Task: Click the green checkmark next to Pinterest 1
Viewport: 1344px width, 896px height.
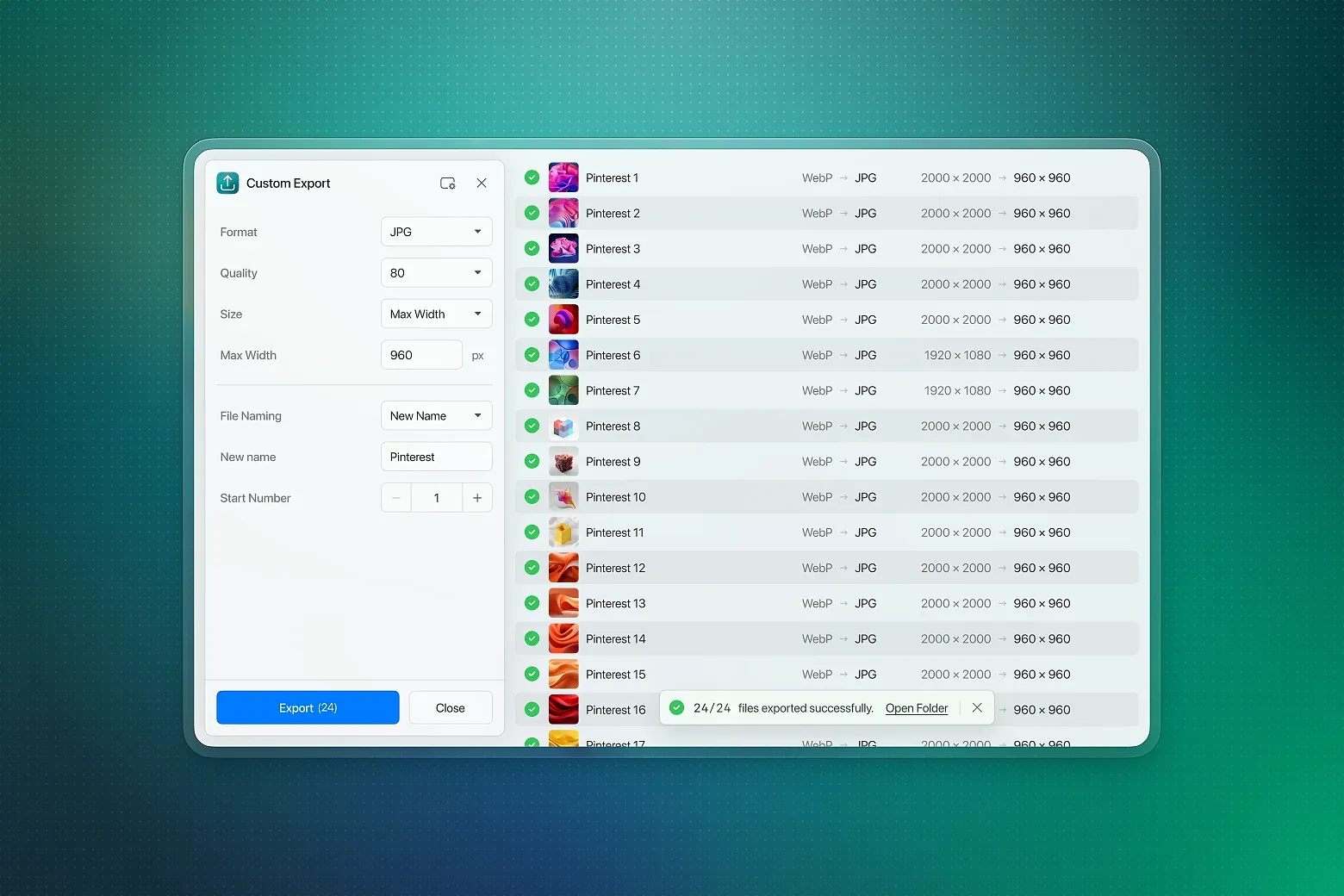Action: click(x=531, y=177)
